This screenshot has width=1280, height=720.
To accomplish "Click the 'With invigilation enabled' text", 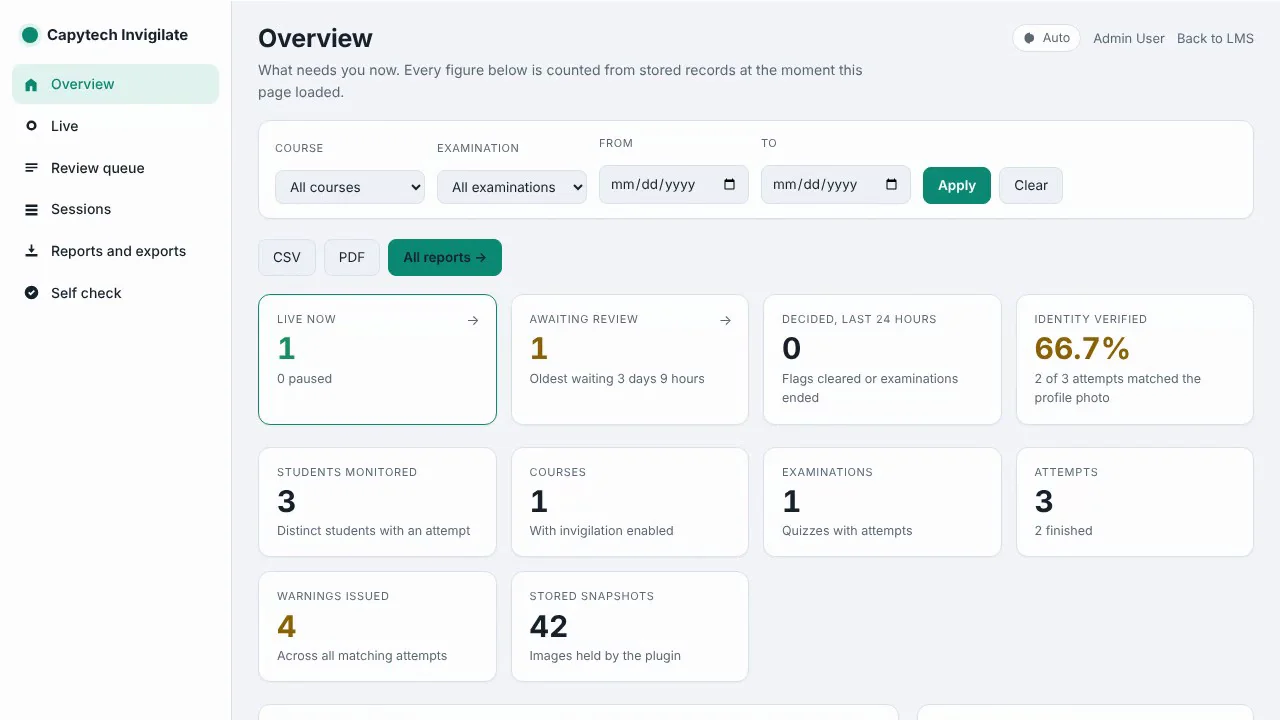I will [602, 531].
